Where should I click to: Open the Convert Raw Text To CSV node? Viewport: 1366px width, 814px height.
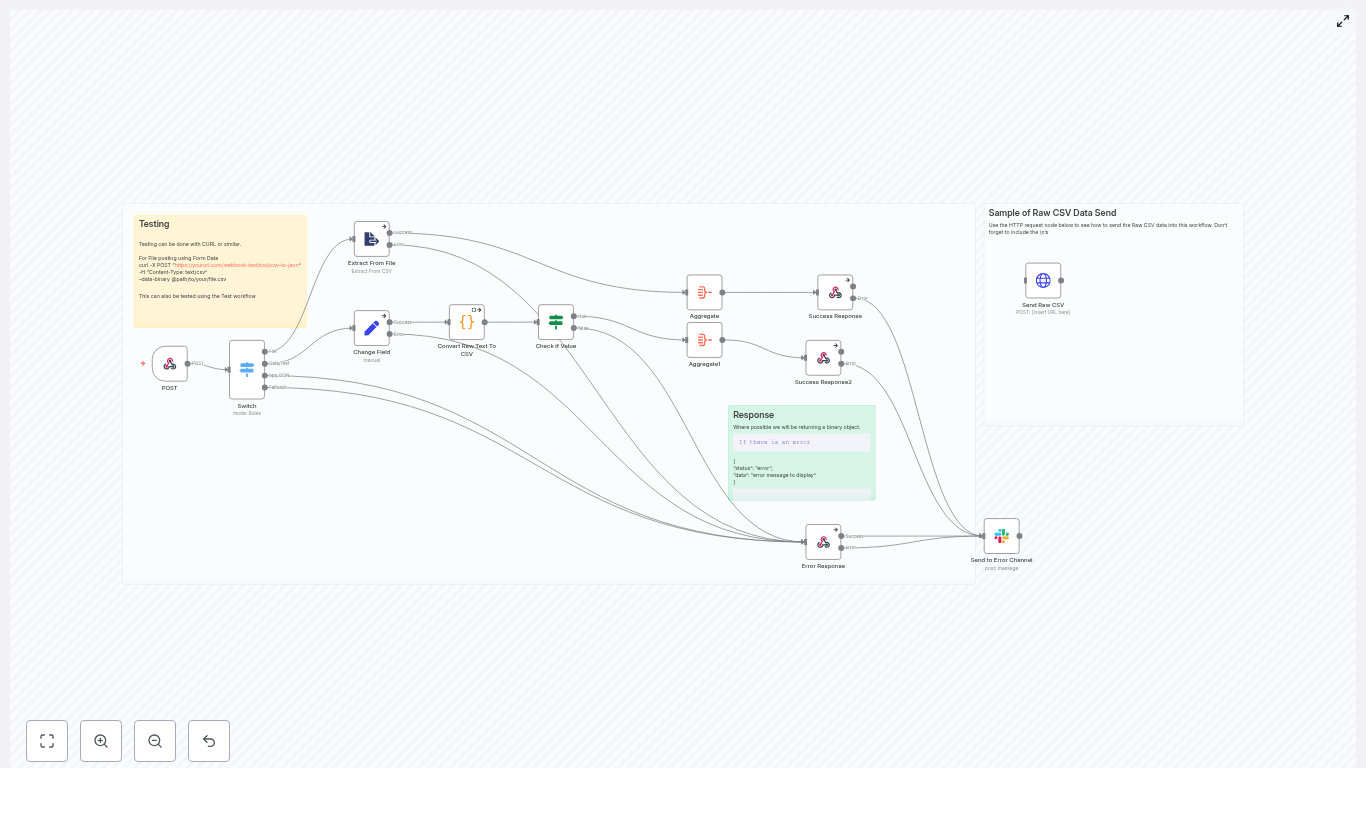[x=466, y=321]
